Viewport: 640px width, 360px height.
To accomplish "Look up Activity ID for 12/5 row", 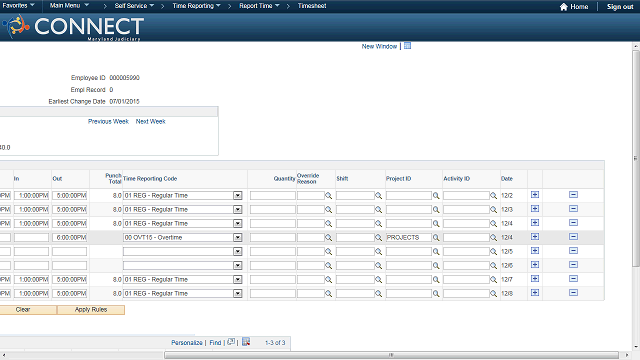I will (x=493, y=251).
